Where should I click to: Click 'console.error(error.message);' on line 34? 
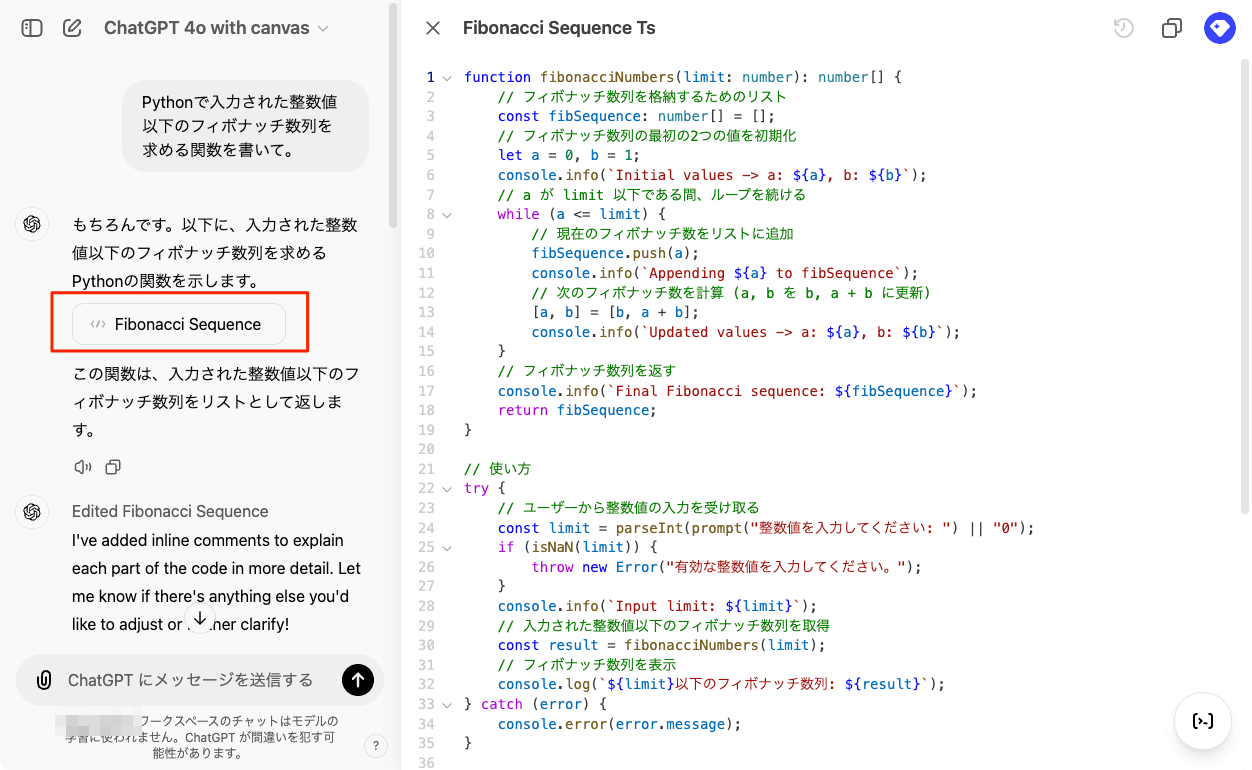(x=620, y=724)
